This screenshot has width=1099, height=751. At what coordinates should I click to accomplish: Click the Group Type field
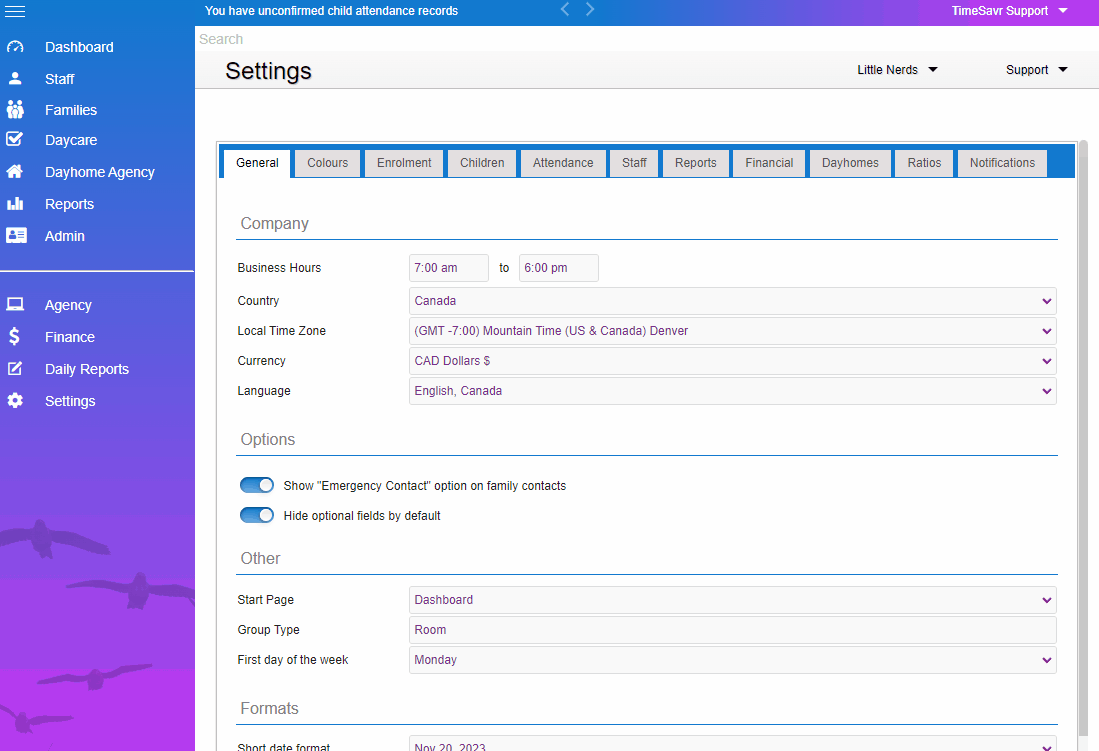732,630
